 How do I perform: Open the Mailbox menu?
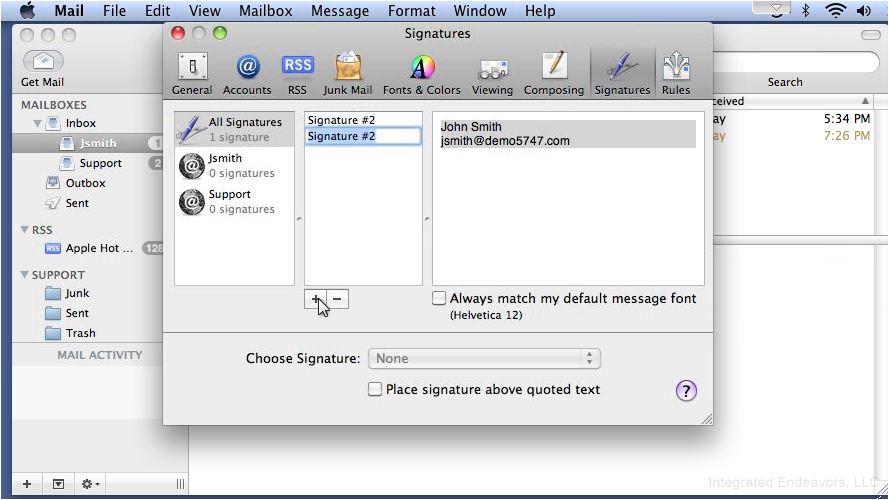(265, 11)
